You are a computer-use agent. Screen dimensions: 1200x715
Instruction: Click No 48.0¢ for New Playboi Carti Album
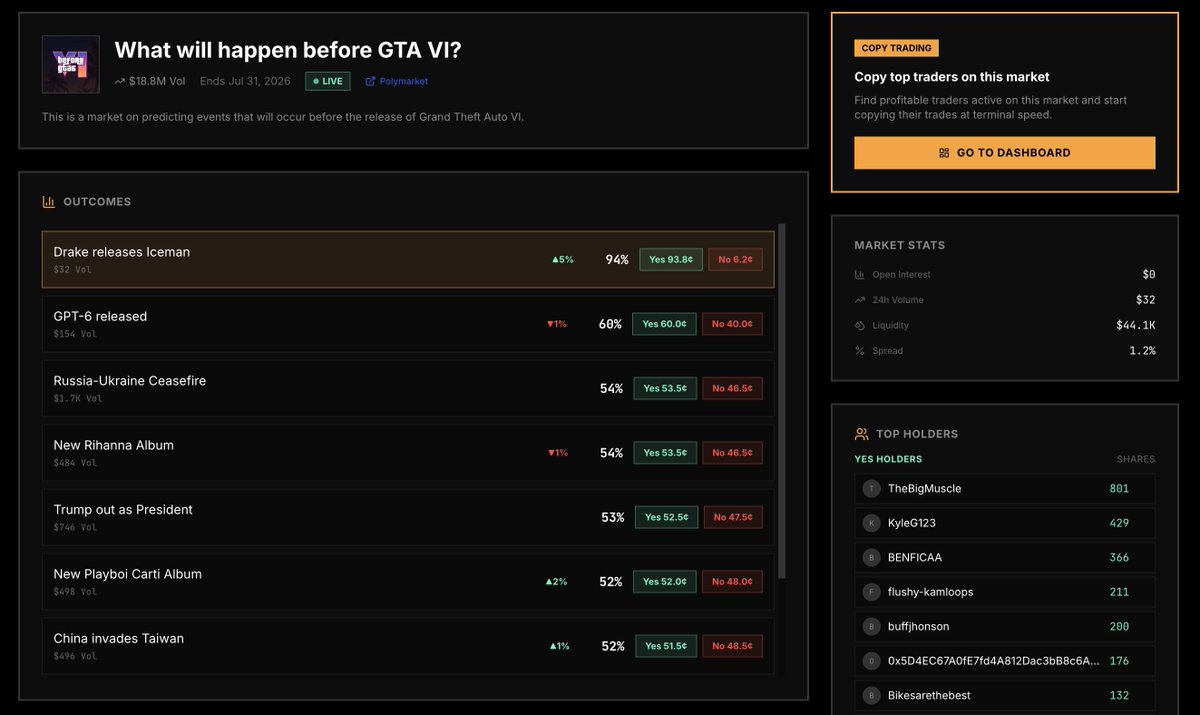(x=732, y=581)
